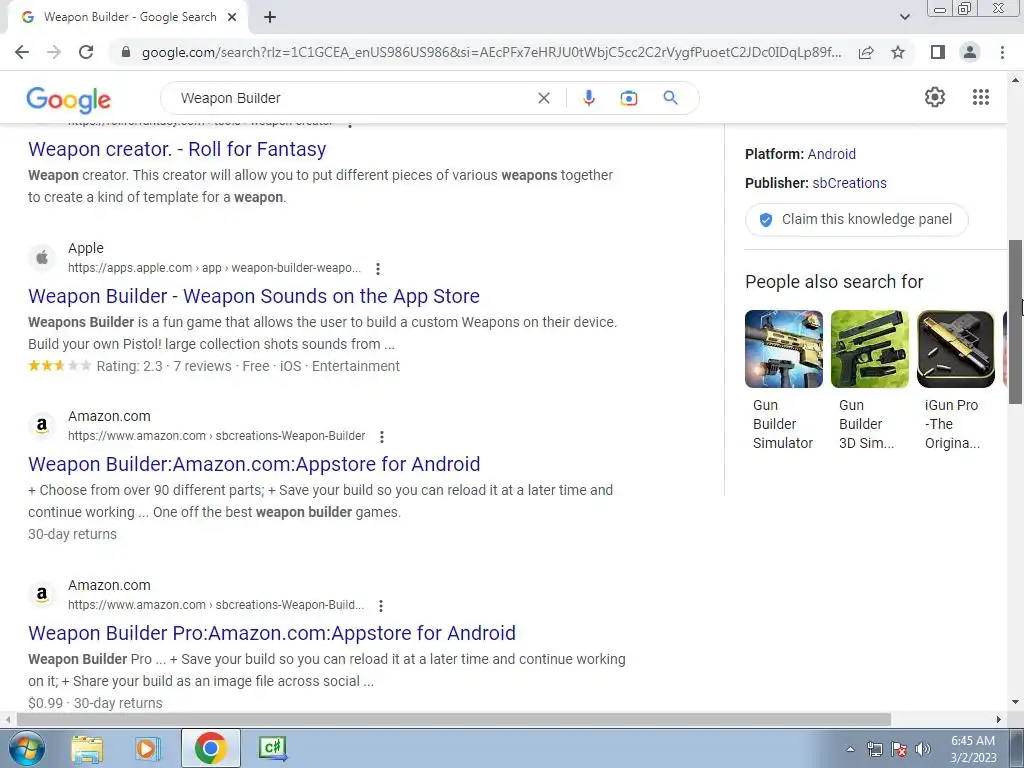
Task: Click the scroll-right arrow of horizontal scrollbar
Action: (x=999, y=719)
